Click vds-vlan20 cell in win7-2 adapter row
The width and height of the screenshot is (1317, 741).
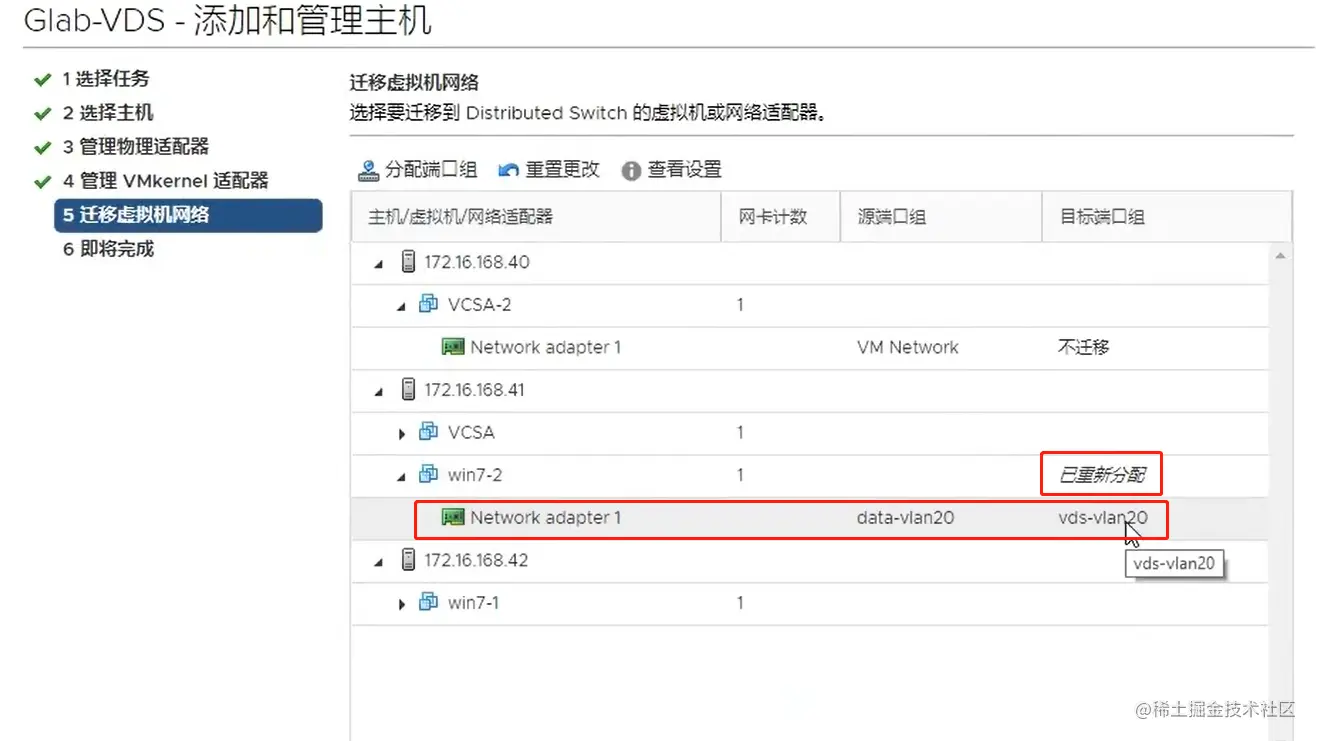tap(1103, 517)
